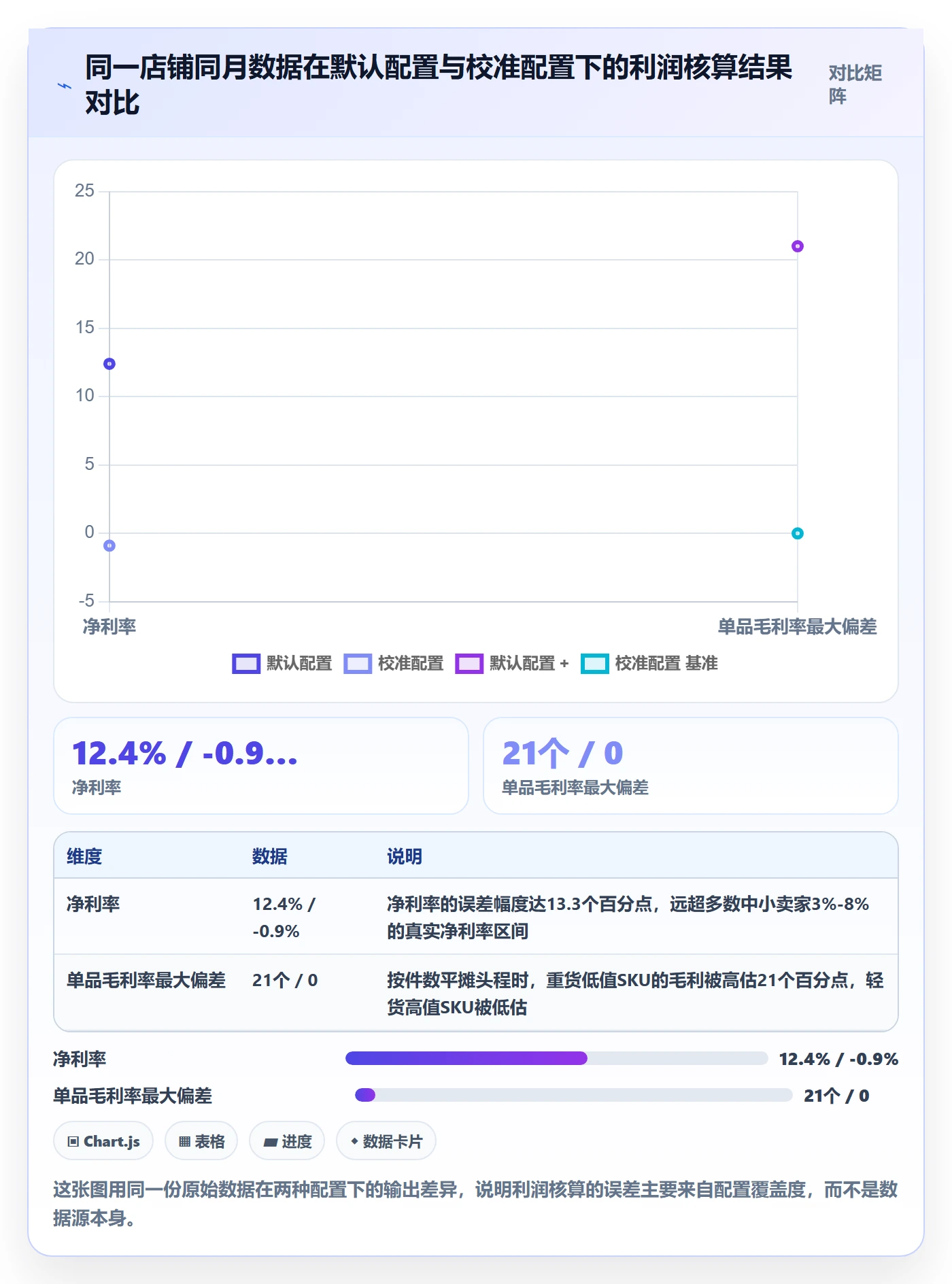
Task: Click the 数据 column header
Action: pos(270,856)
